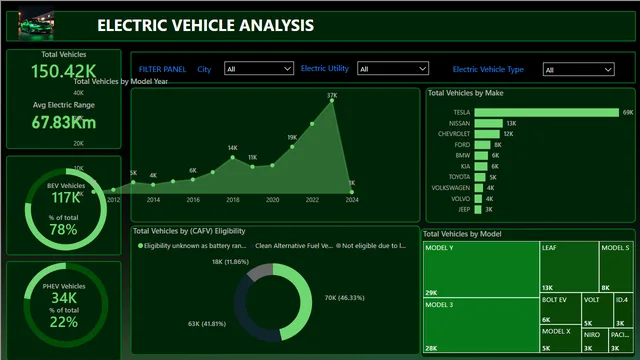Click the ELECTRIC VEHICLE ANALYSIS title

tap(205, 25)
